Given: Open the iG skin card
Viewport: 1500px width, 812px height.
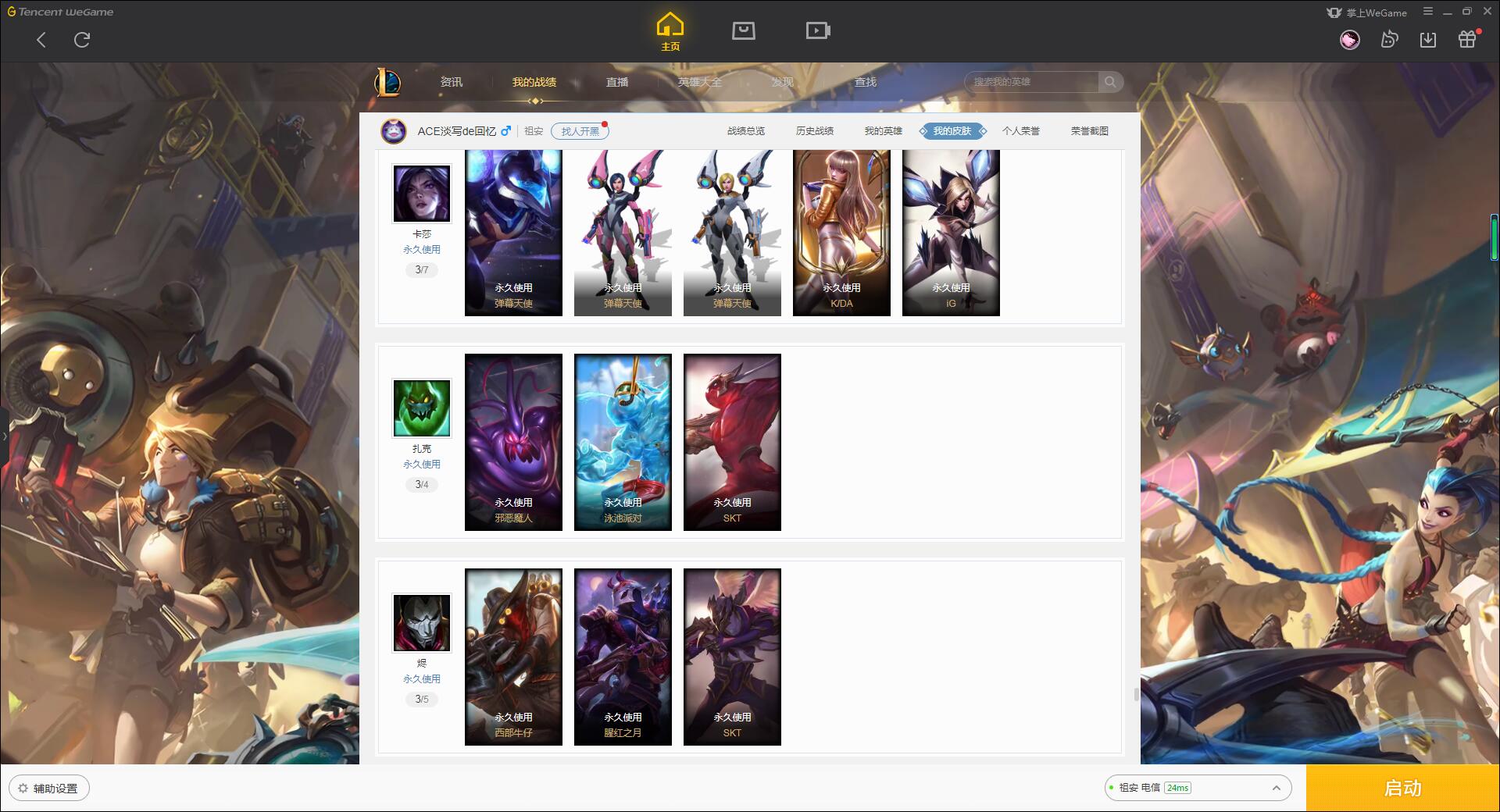Looking at the screenshot, I should pos(951,233).
